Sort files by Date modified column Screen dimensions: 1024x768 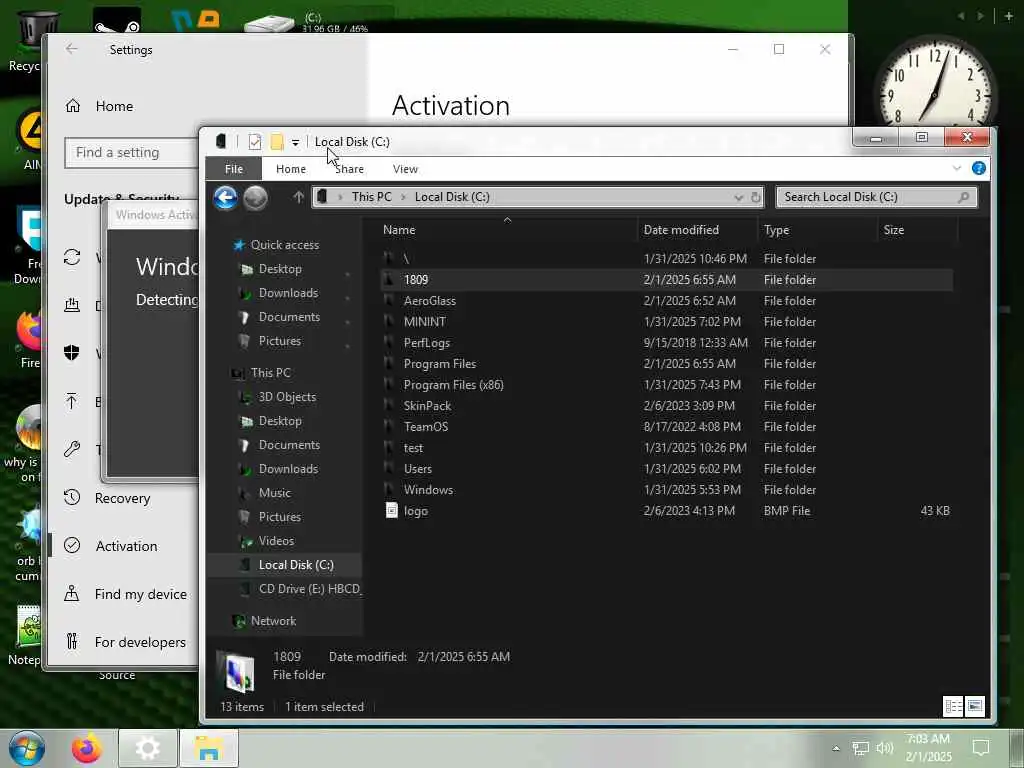click(681, 230)
